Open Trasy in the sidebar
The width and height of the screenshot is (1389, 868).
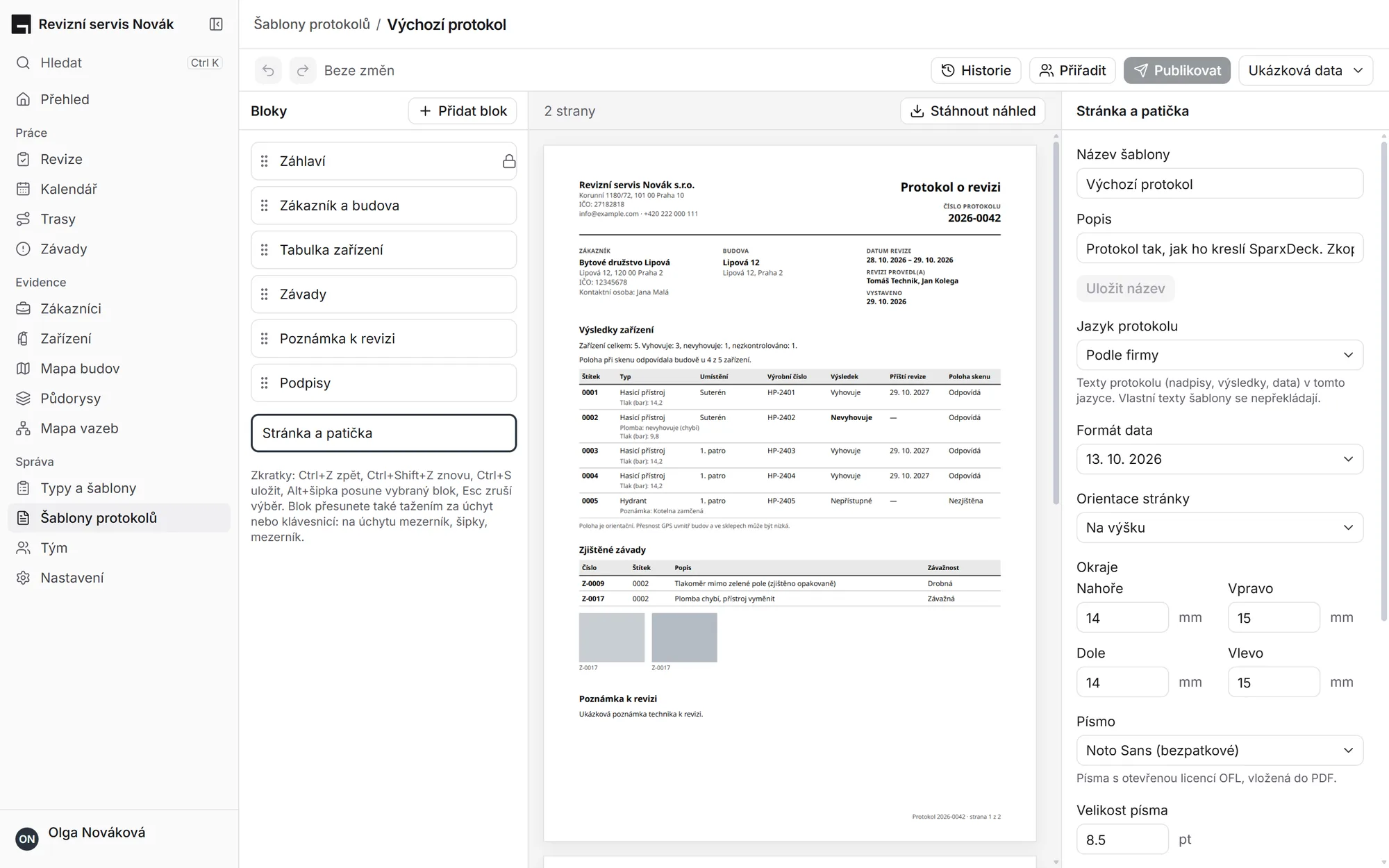point(119,219)
